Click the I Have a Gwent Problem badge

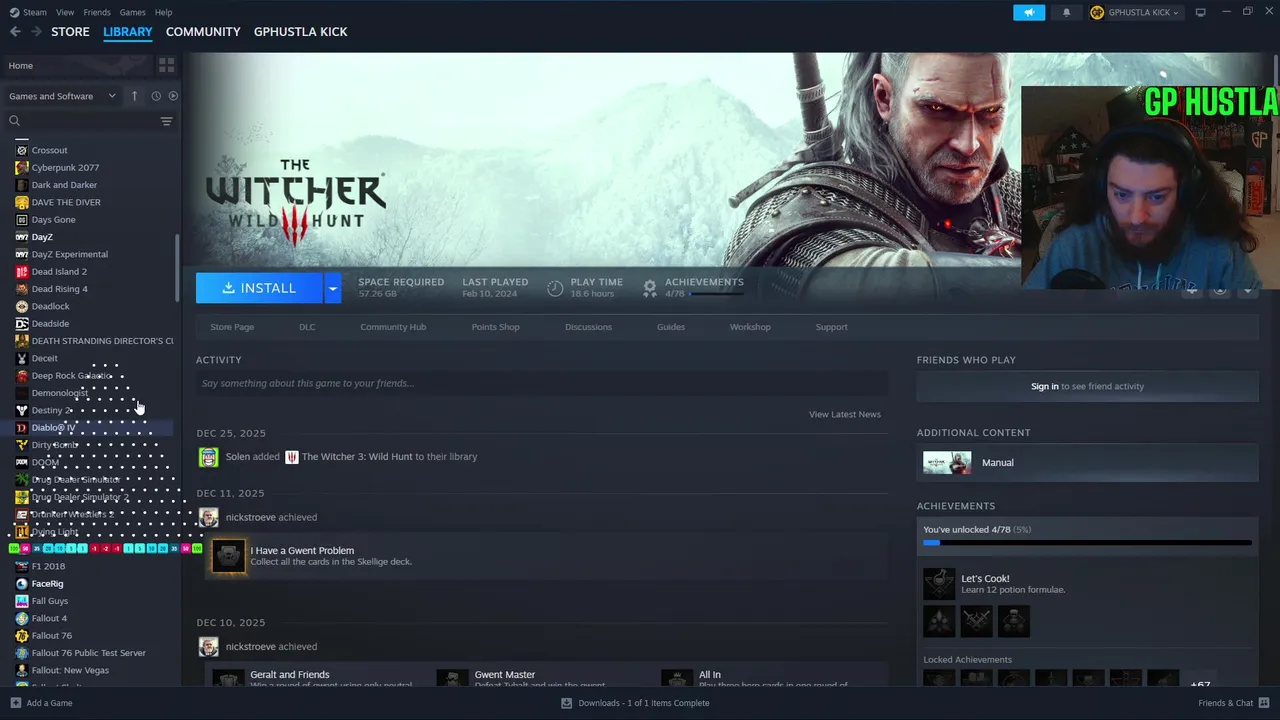228,556
